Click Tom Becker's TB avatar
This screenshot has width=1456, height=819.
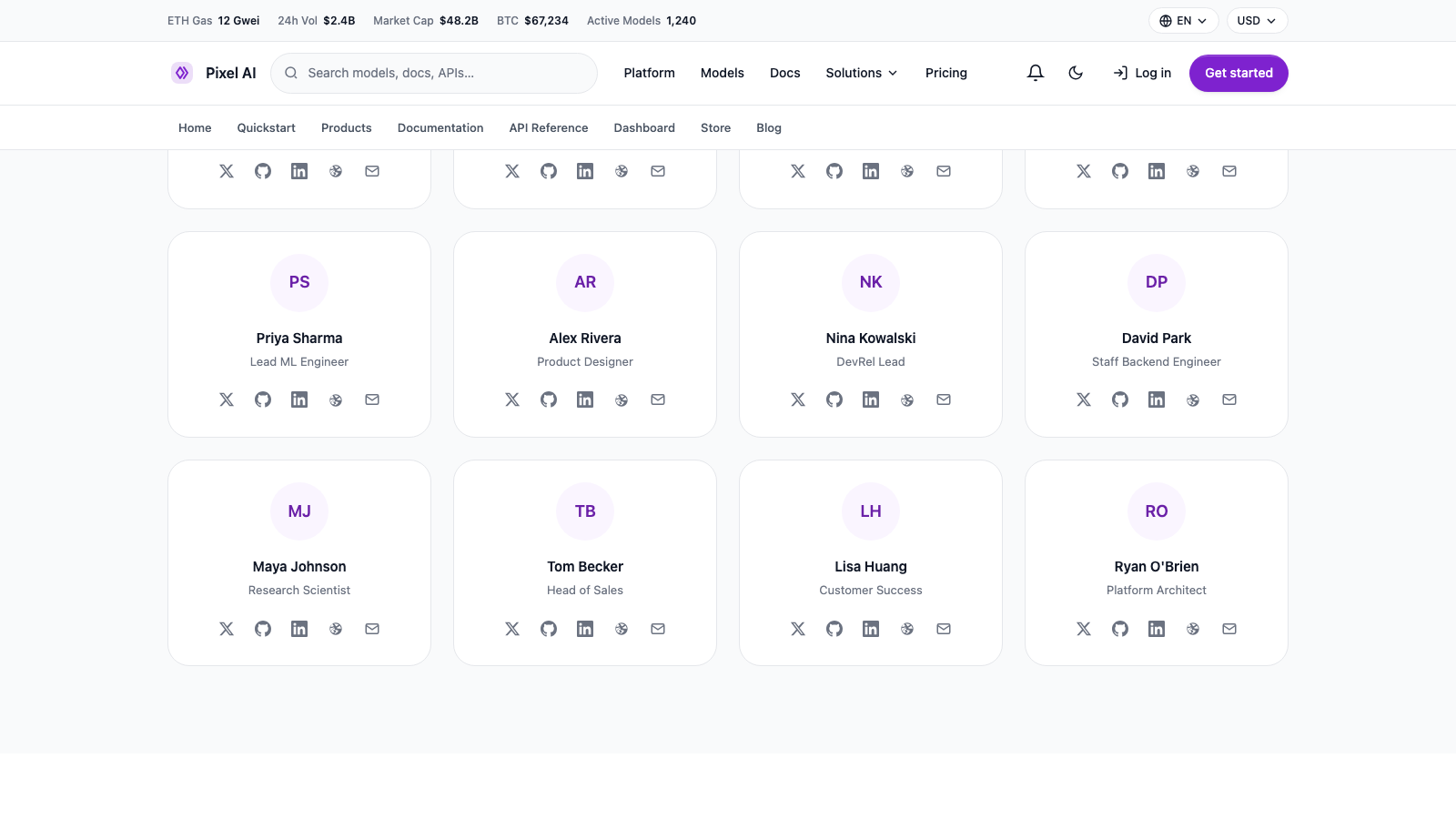click(585, 511)
